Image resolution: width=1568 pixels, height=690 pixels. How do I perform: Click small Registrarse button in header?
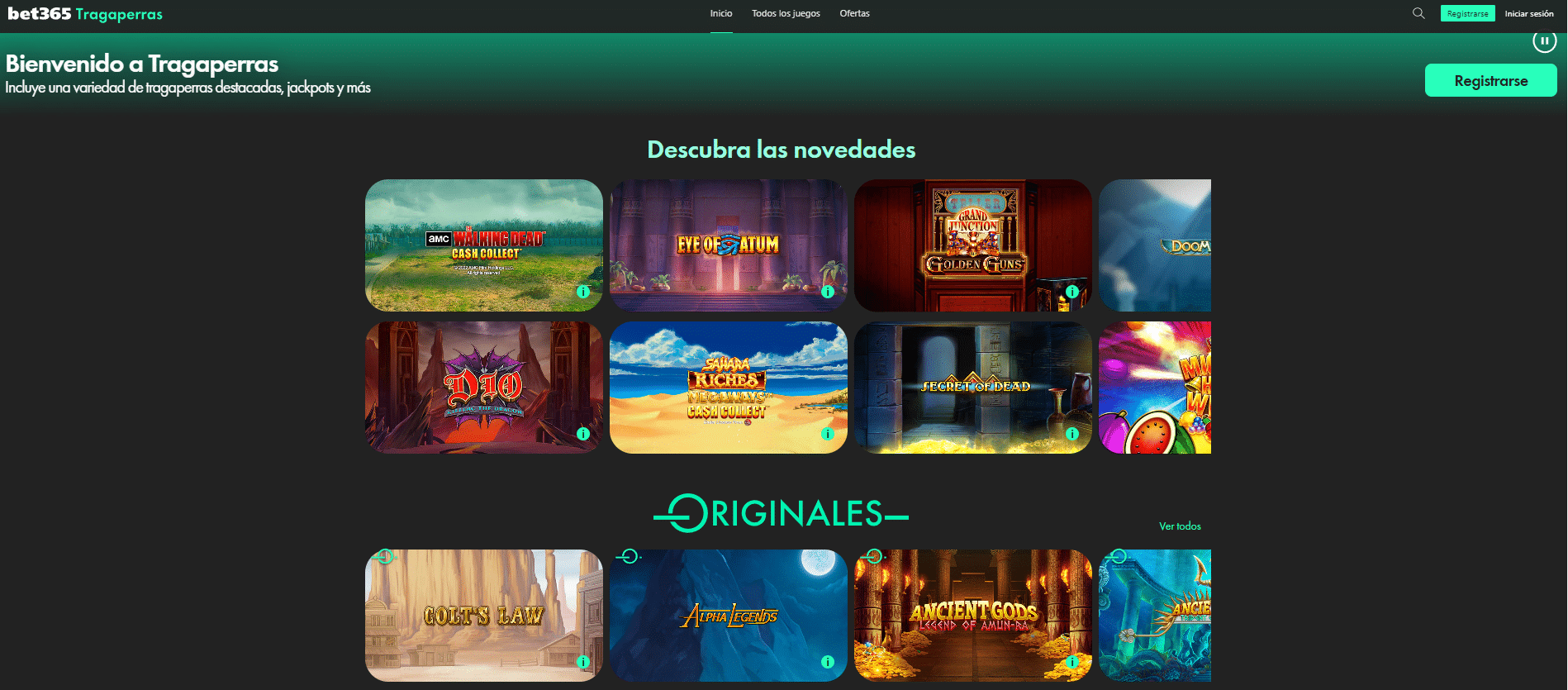pyautogui.click(x=1468, y=13)
